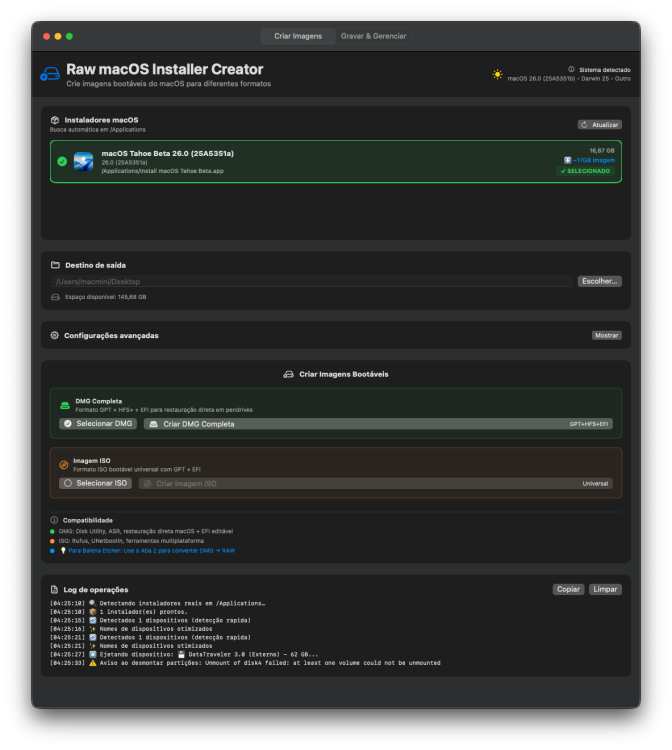Click the Espaço disponível: 145,68 GB text

[106, 297]
